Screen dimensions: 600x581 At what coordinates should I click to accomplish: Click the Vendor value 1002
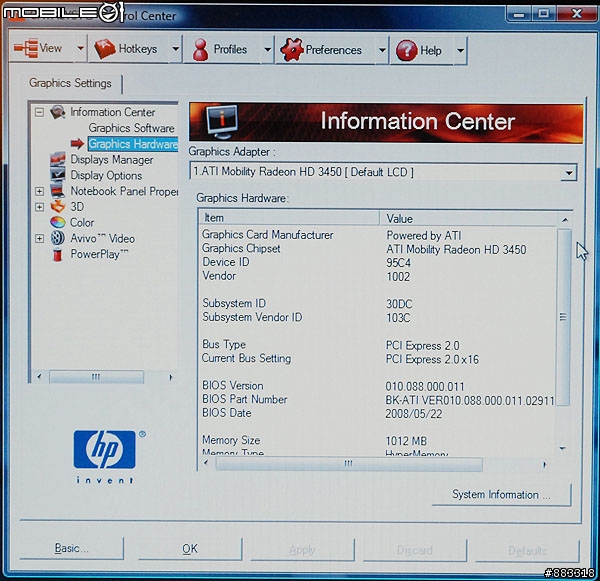point(398,277)
